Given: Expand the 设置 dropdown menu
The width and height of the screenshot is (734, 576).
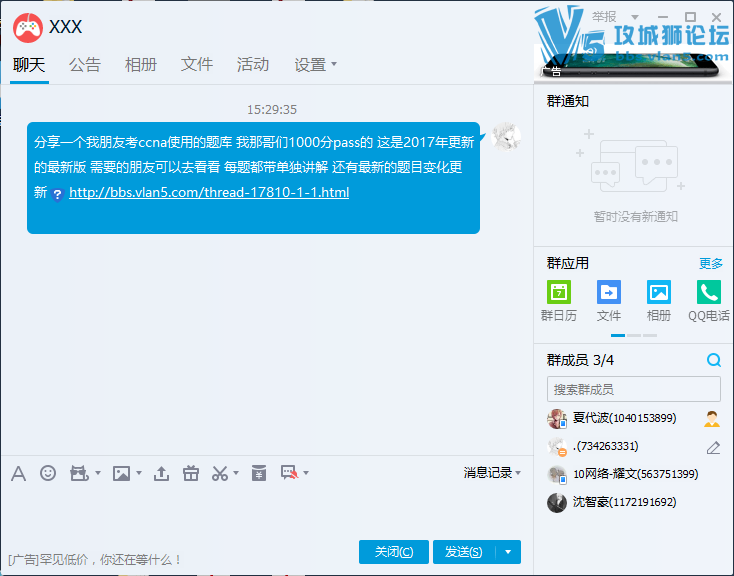Looking at the screenshot, I should point(315,65).
